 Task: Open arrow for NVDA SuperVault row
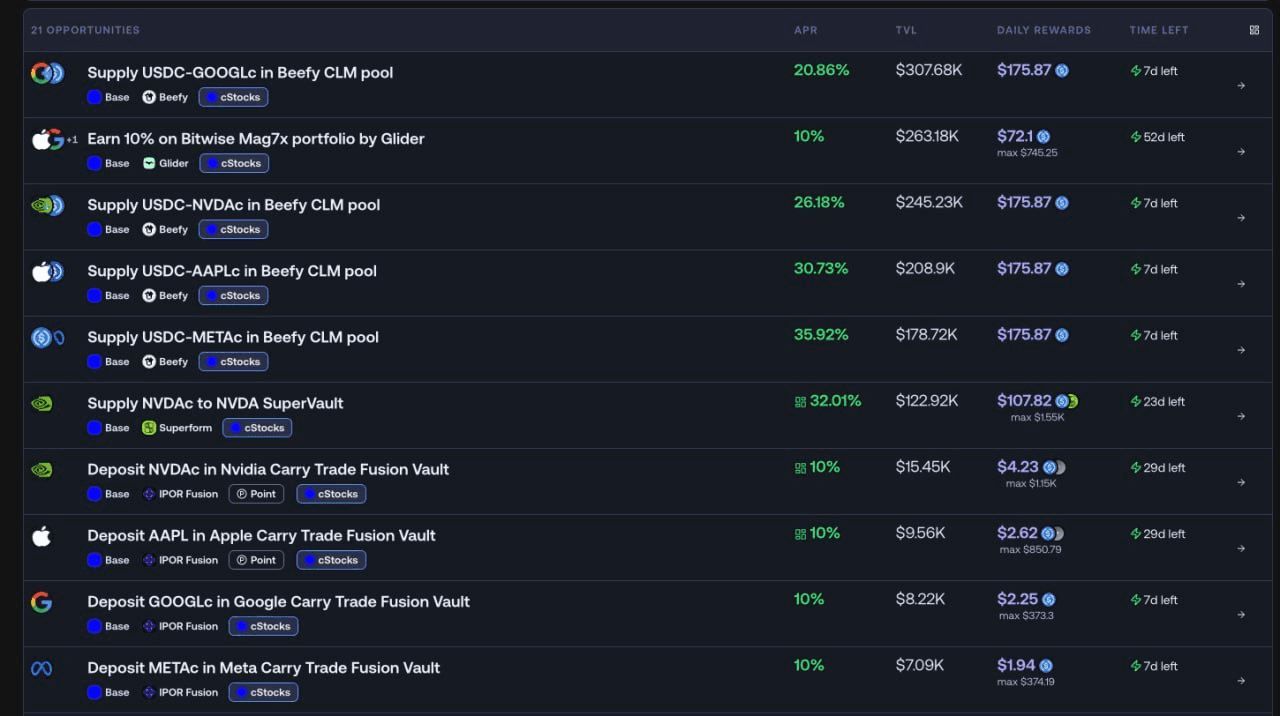click(1241, 416)
